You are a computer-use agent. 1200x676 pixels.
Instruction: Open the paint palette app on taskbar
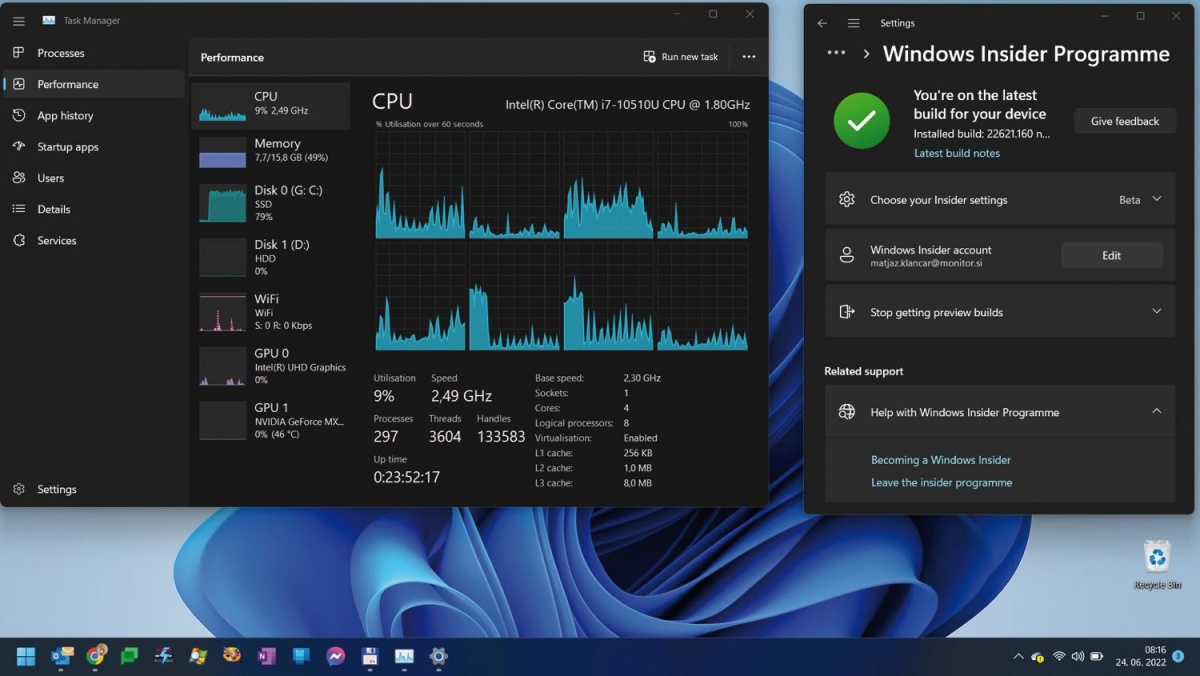(232, 656)
